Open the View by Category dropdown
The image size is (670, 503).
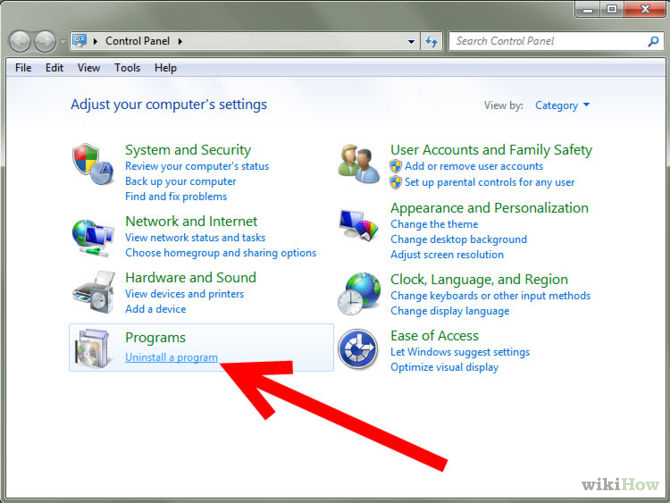562,105
